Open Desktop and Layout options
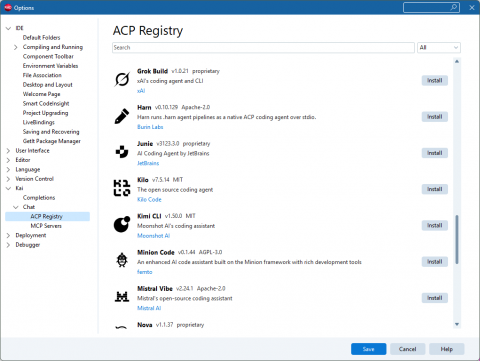The image size is (480, 361). tap(48, 85)
